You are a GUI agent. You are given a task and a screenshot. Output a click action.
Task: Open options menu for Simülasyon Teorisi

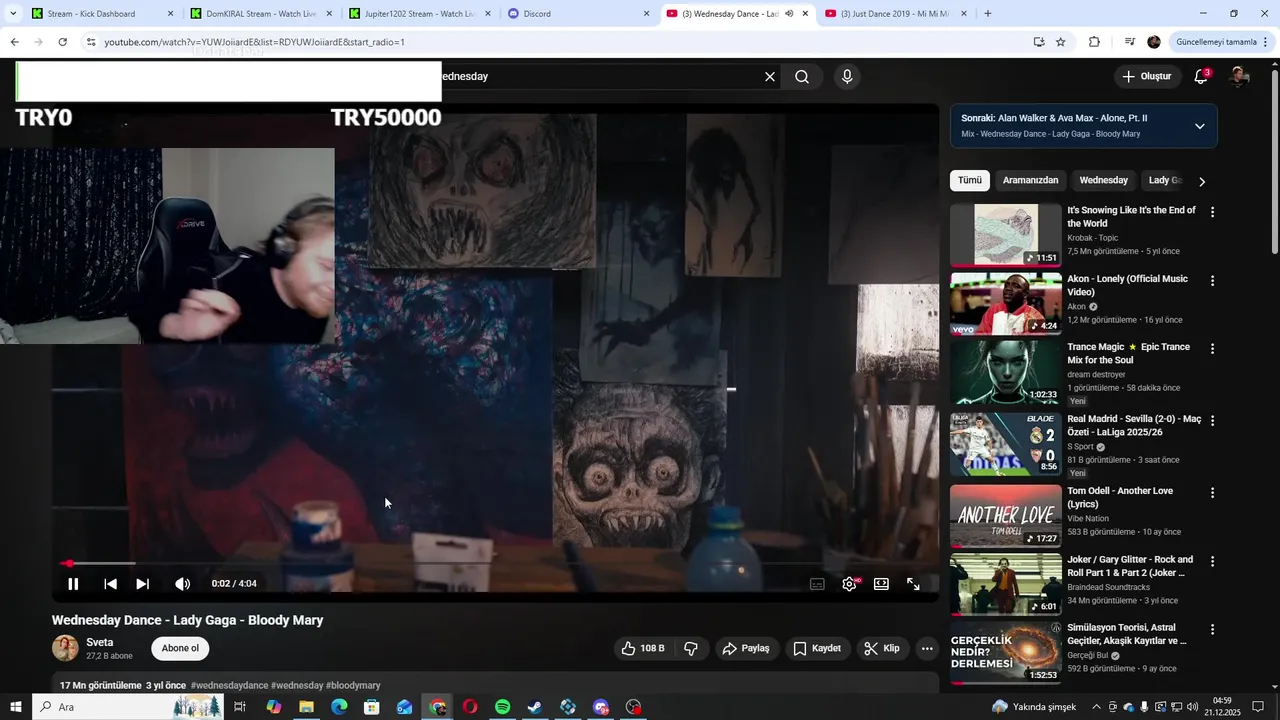pyautogui.click(x=1212, y=630)
